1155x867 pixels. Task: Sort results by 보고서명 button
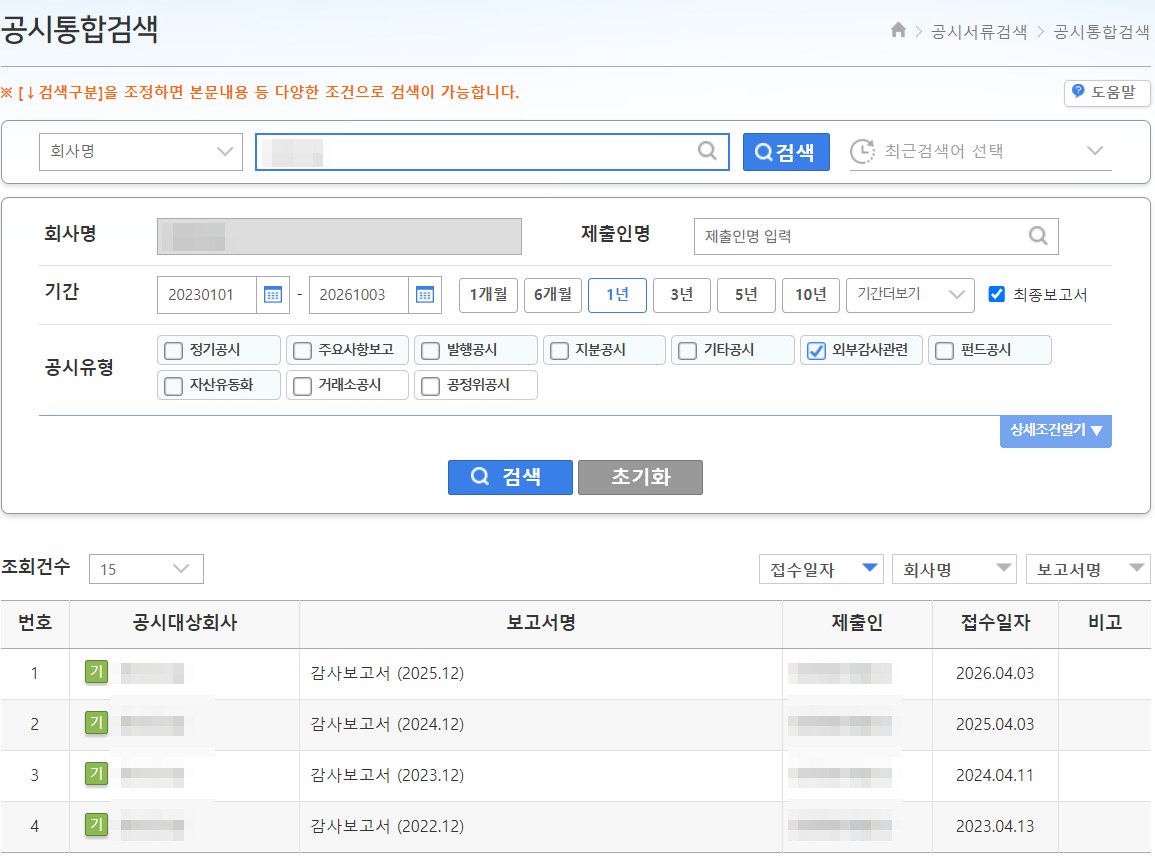tap(1088, 569)
